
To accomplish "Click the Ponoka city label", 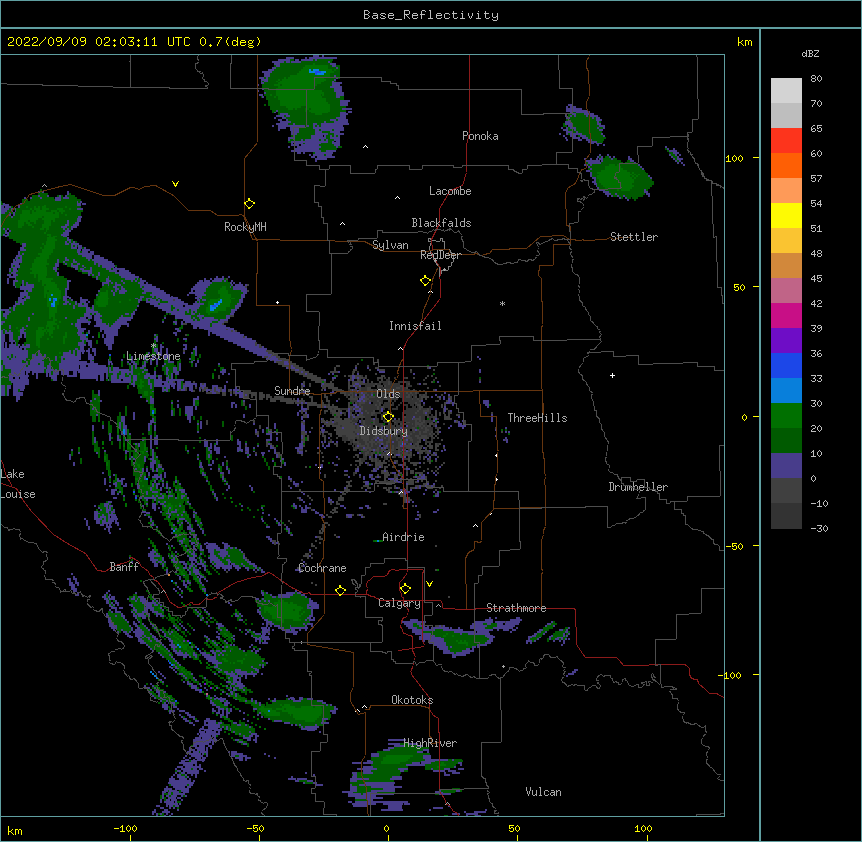I will pyautogui.click(x=480, y=136).
